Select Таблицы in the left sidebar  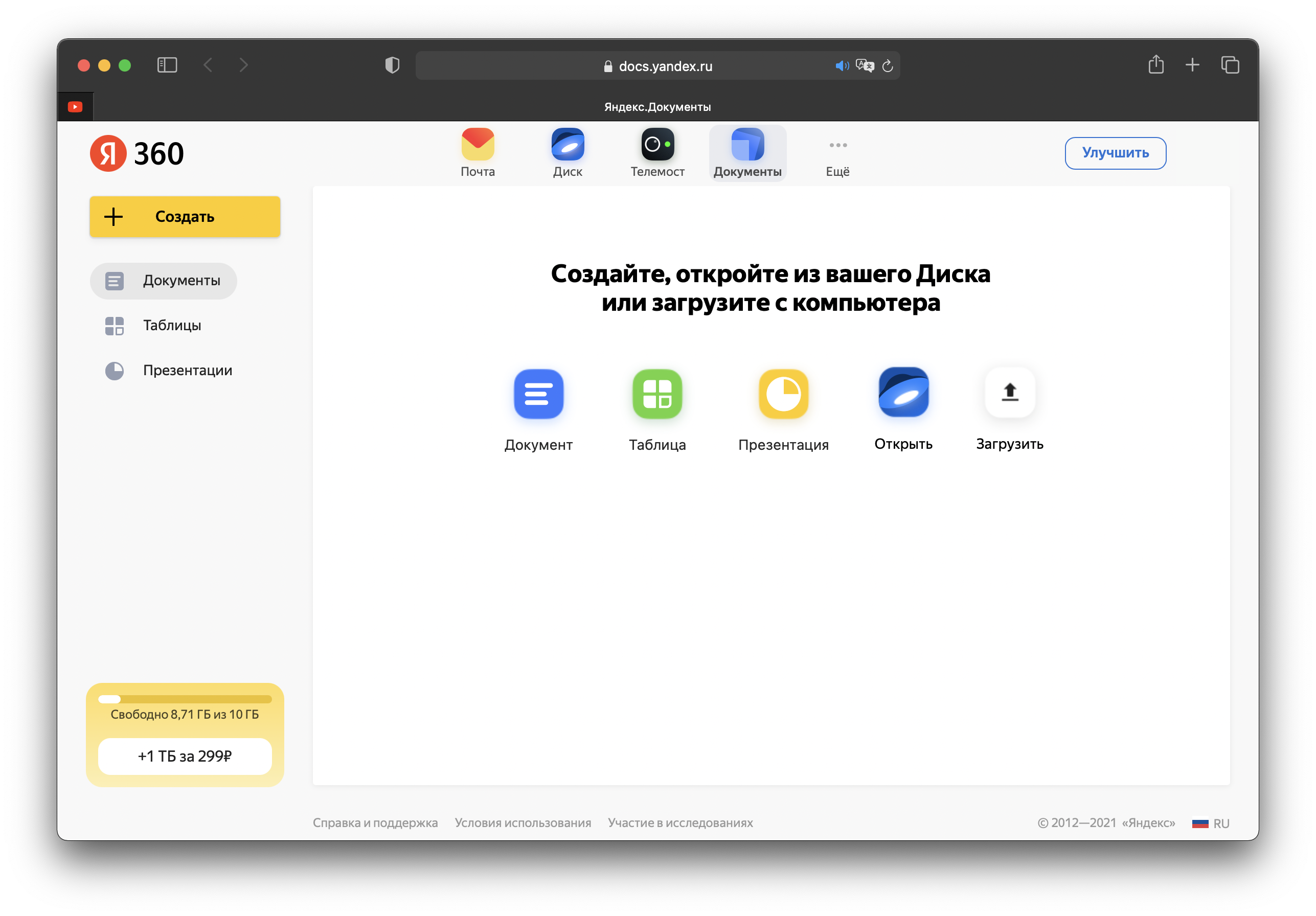tap(171, 326)
